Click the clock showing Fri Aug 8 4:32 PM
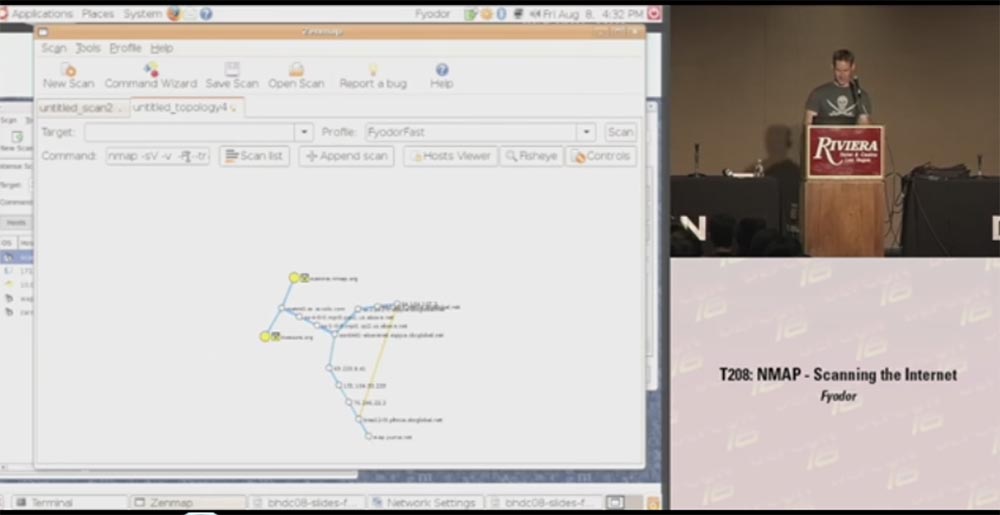Viewport: 1000px width, 515px height. tap(593, 13)
